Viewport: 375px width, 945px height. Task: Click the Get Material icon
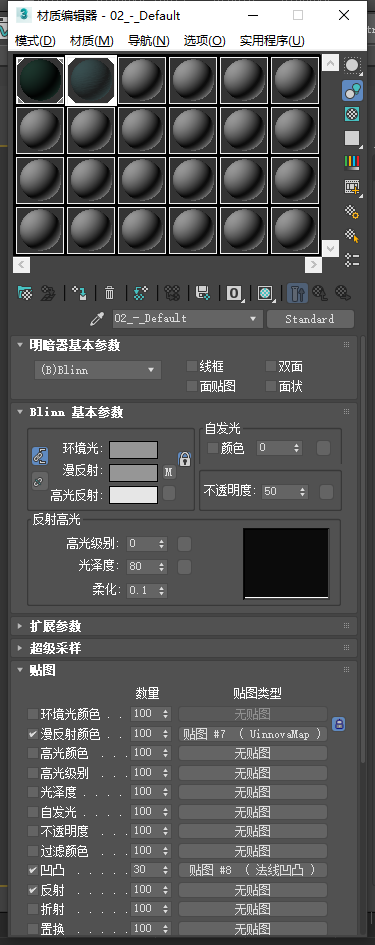(25, 293)
